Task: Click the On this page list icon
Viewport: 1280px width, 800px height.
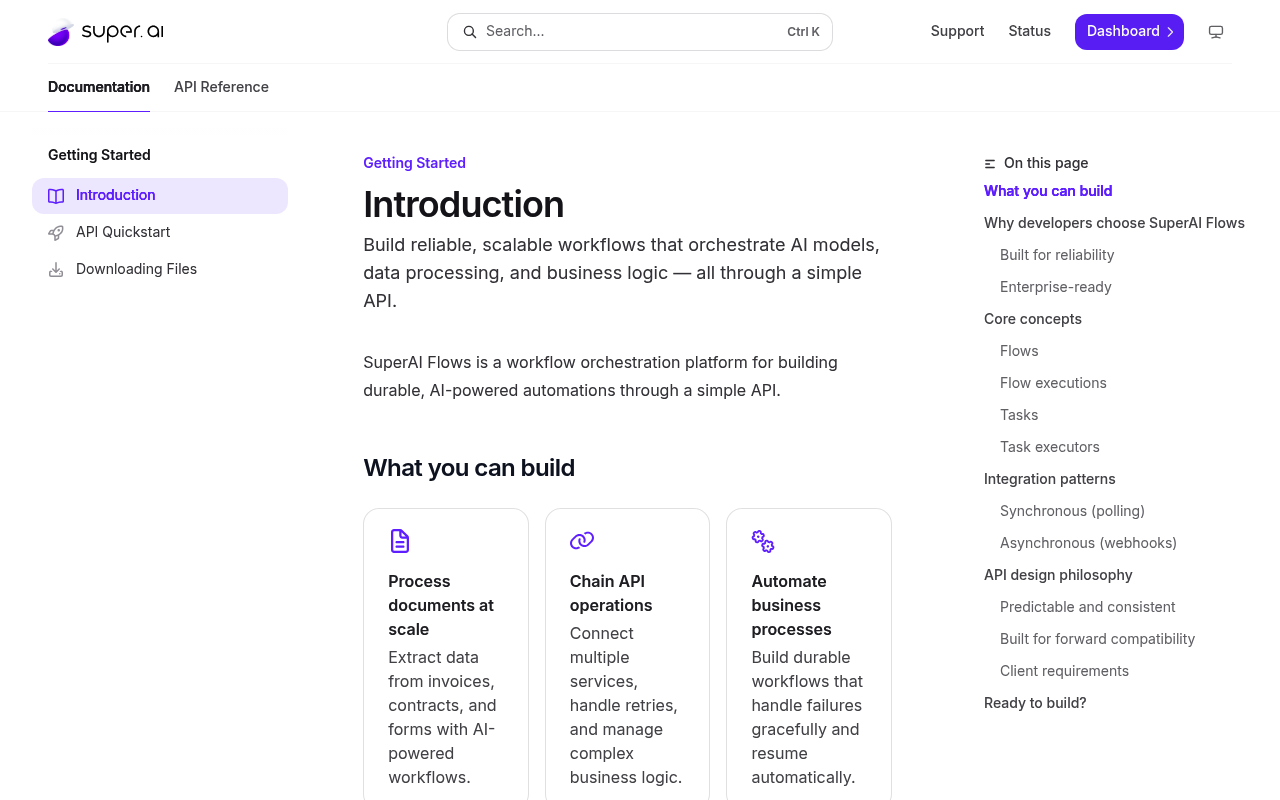Action: (x=990, y=164)
